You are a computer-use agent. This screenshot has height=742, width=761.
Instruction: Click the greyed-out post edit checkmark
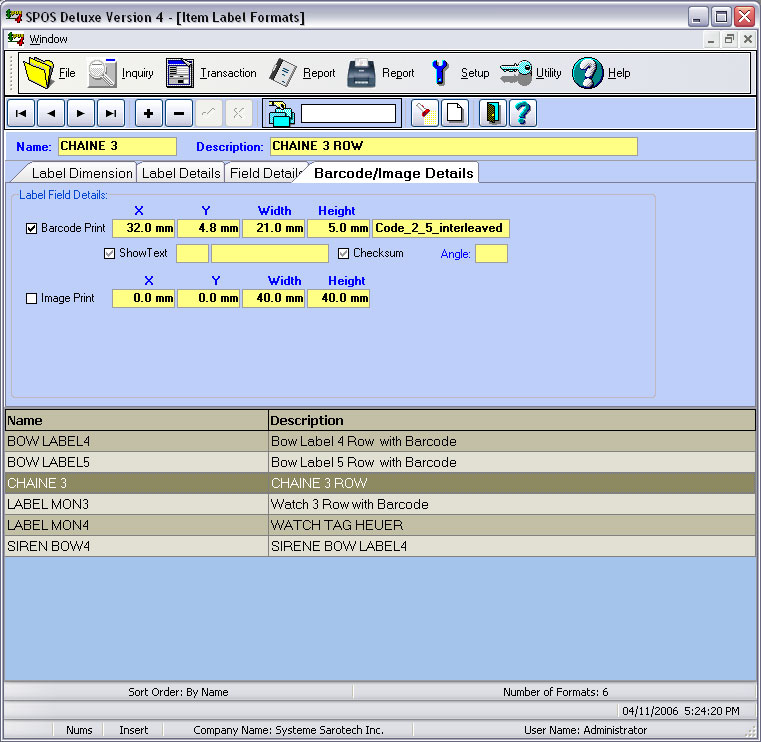coord(209,114)
